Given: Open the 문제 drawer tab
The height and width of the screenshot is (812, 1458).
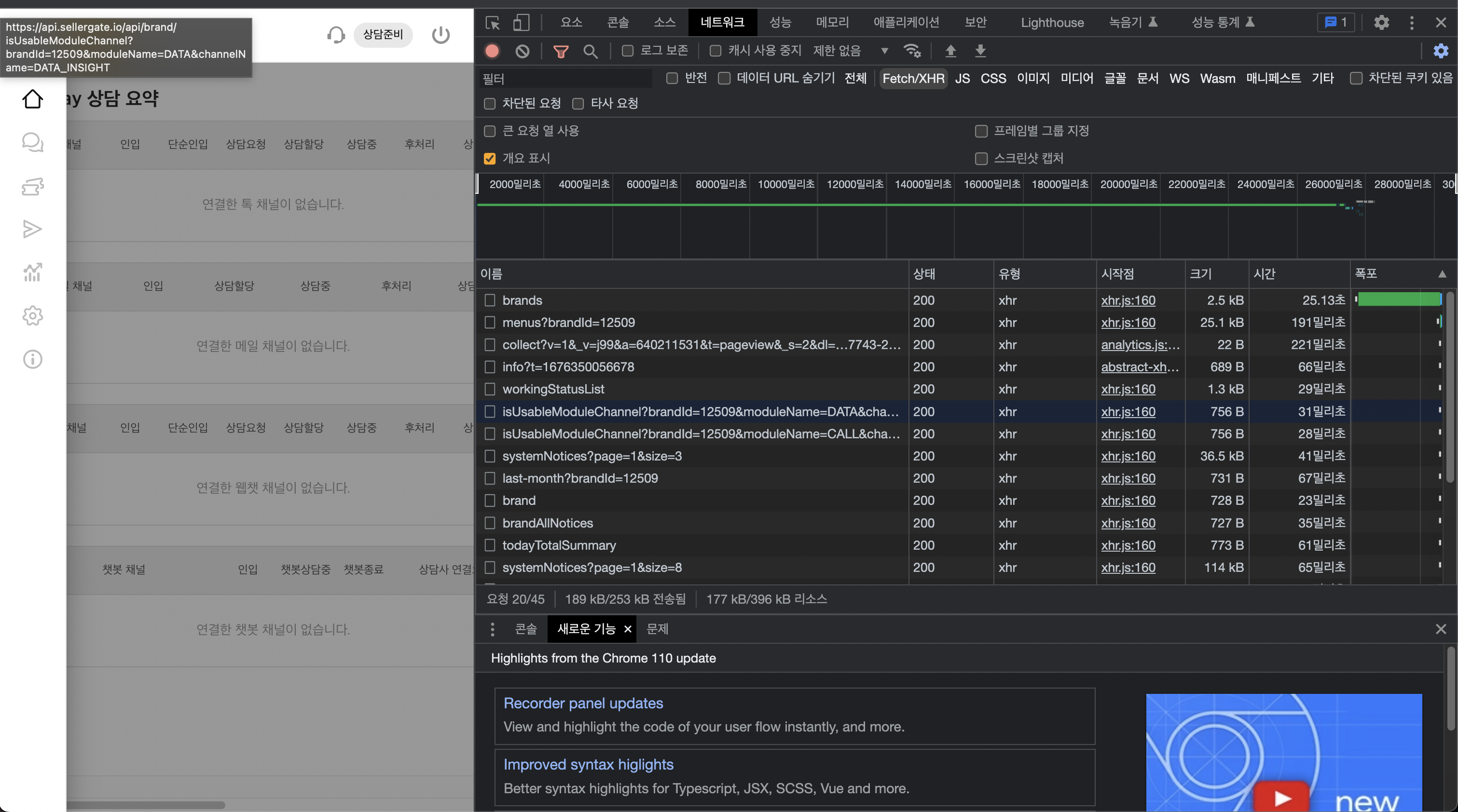Looking at the screenshot, I should [x=657, y=629].
